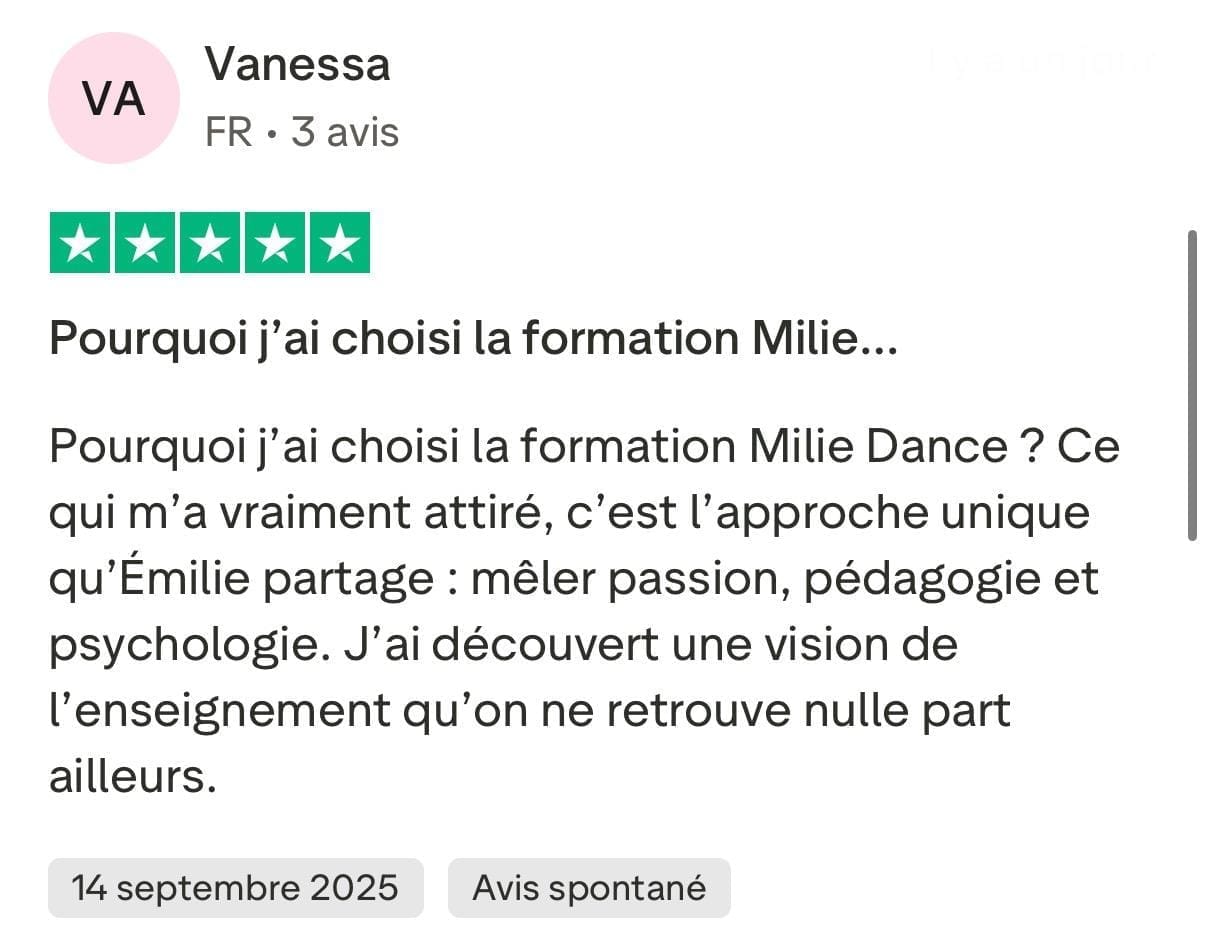
Task: Click the vertical scrollbar thumb
Action: click(x=1191, y=385)
